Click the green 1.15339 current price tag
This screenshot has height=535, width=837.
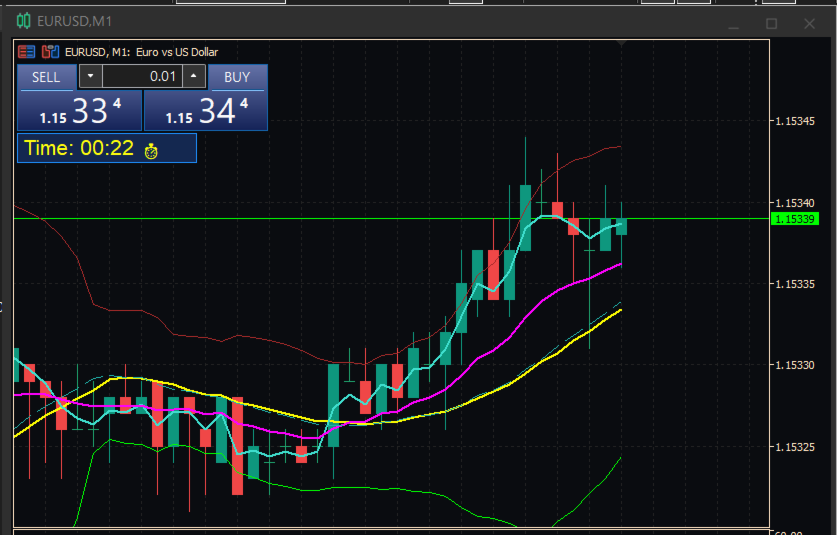point(795,219)
